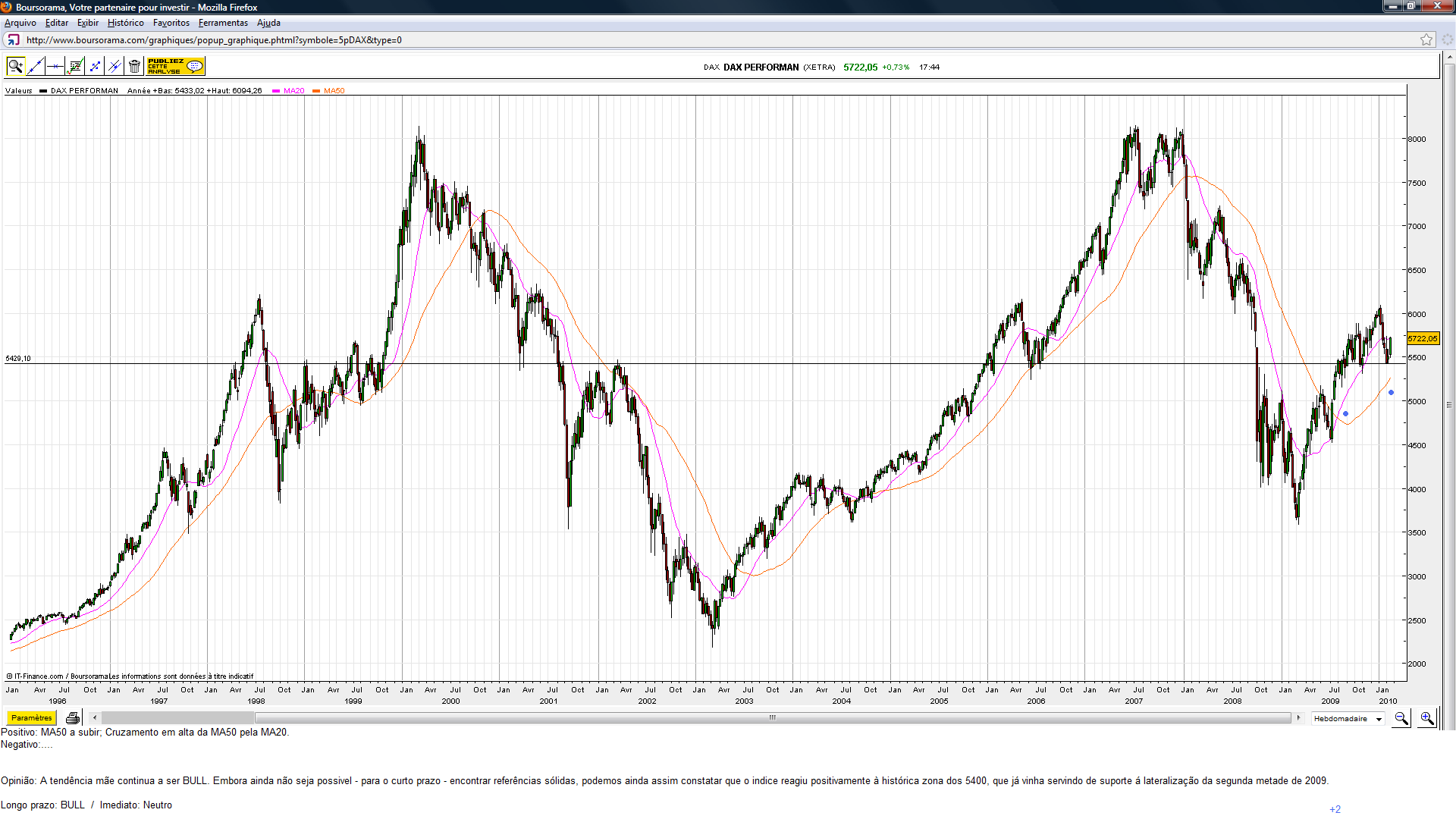Screen dimensions: 1456x819
Task: Click the 17:44 time in the header
Action: (929, 67)
